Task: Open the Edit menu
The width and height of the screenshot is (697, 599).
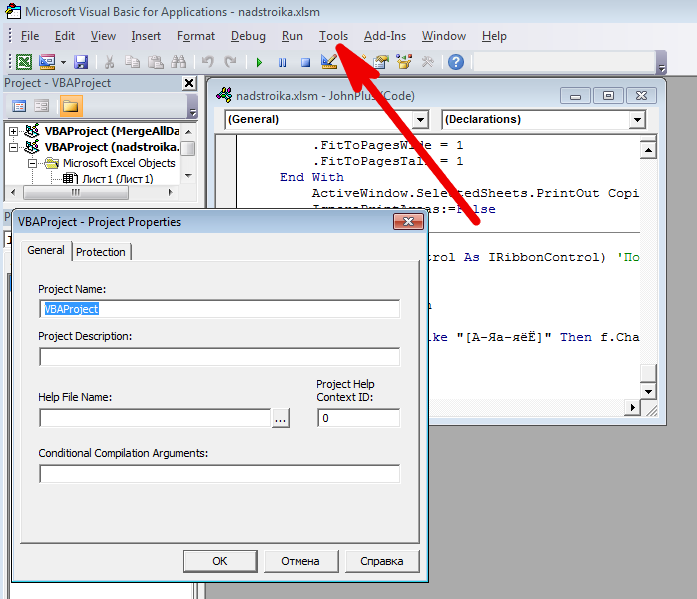Action: (x=64, y=36)
